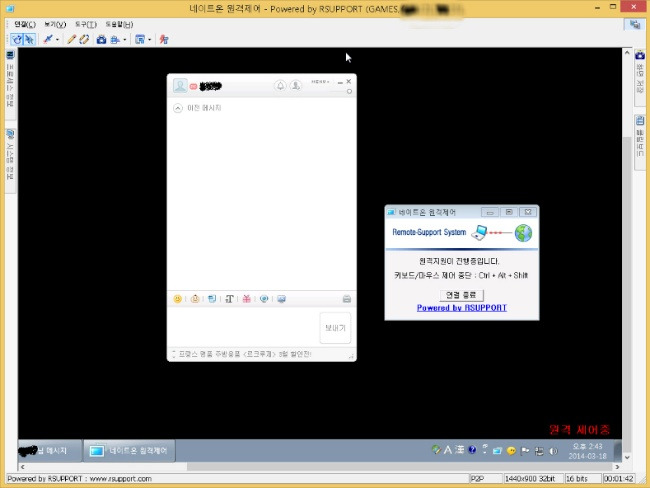Open the 보기(V) menu

(55, 24)
